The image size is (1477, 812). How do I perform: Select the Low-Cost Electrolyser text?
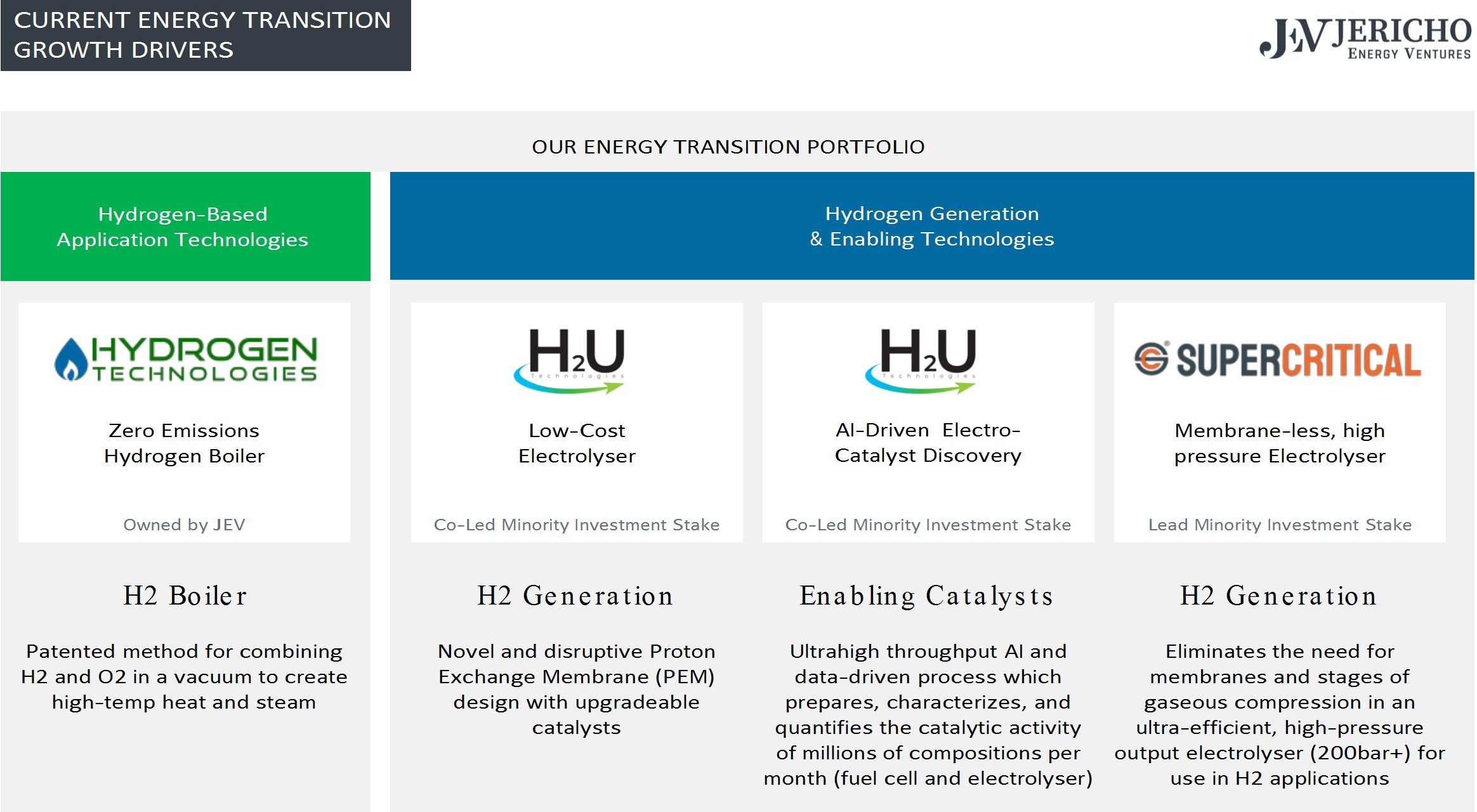[x=577, y=443]
